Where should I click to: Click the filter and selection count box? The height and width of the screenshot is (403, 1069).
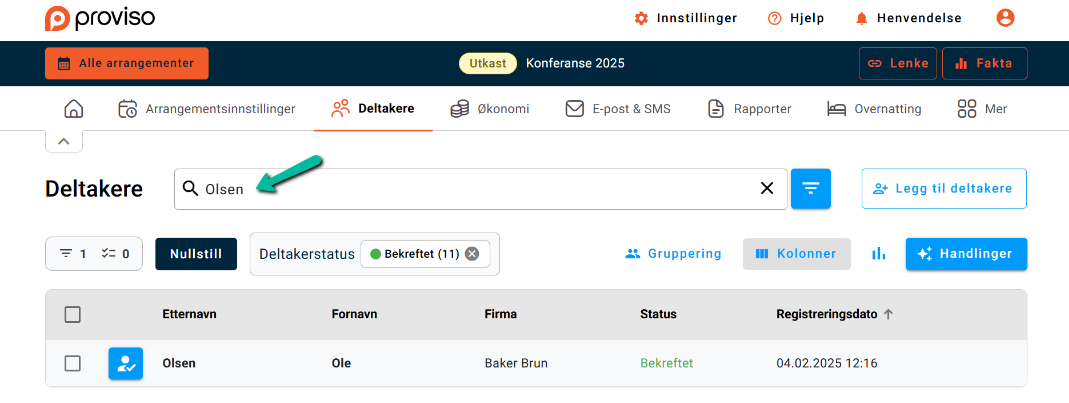[94, 254]
